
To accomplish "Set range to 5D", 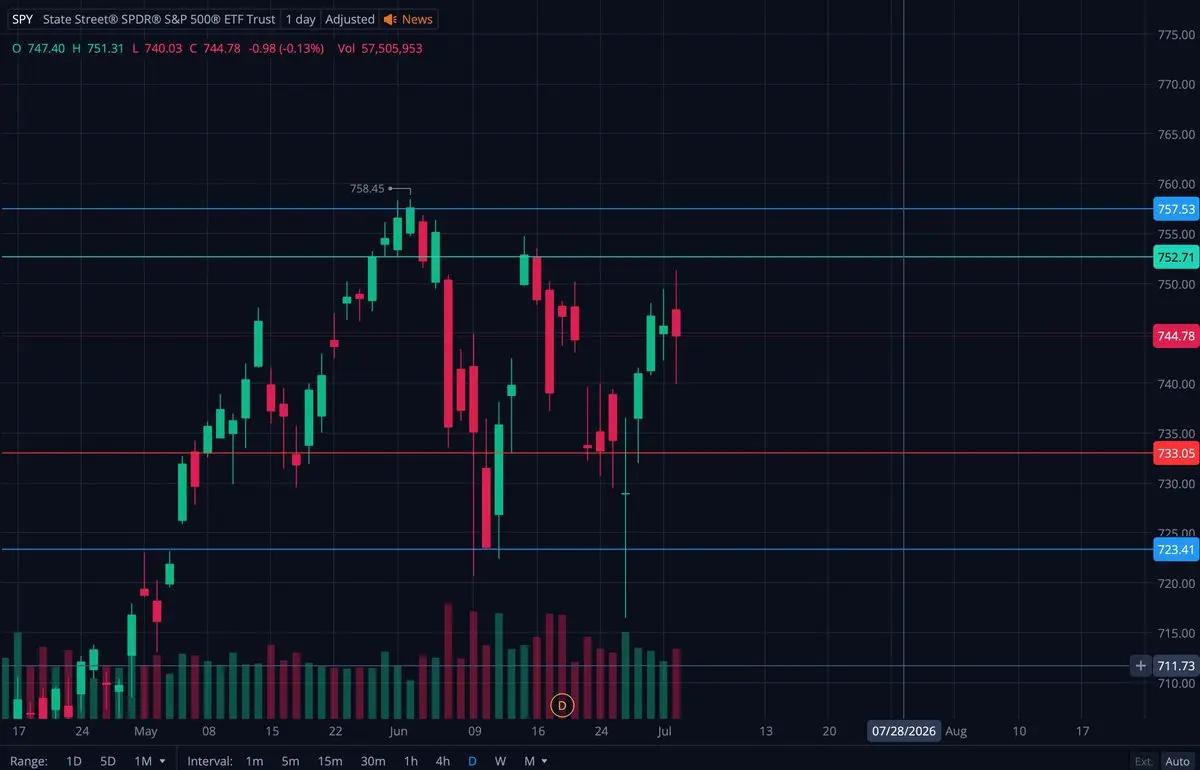I will tap(108, 761).
